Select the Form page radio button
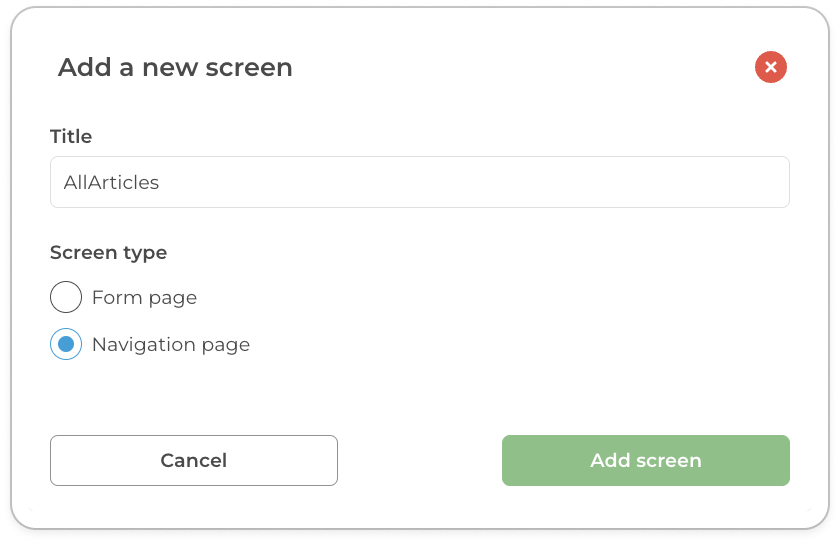840x544 pixels. pos(66,297)
